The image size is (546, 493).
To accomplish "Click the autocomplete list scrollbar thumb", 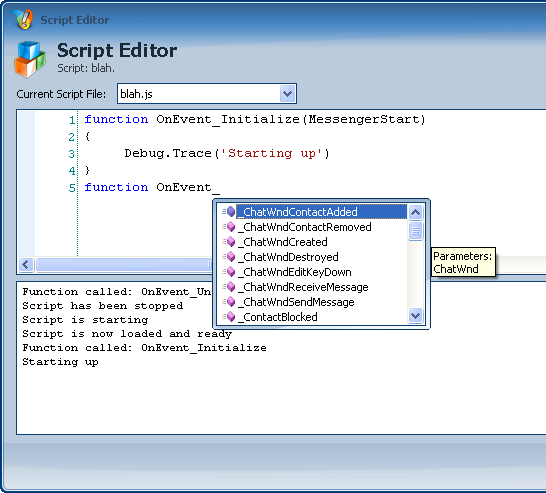I will click(415, 231).
